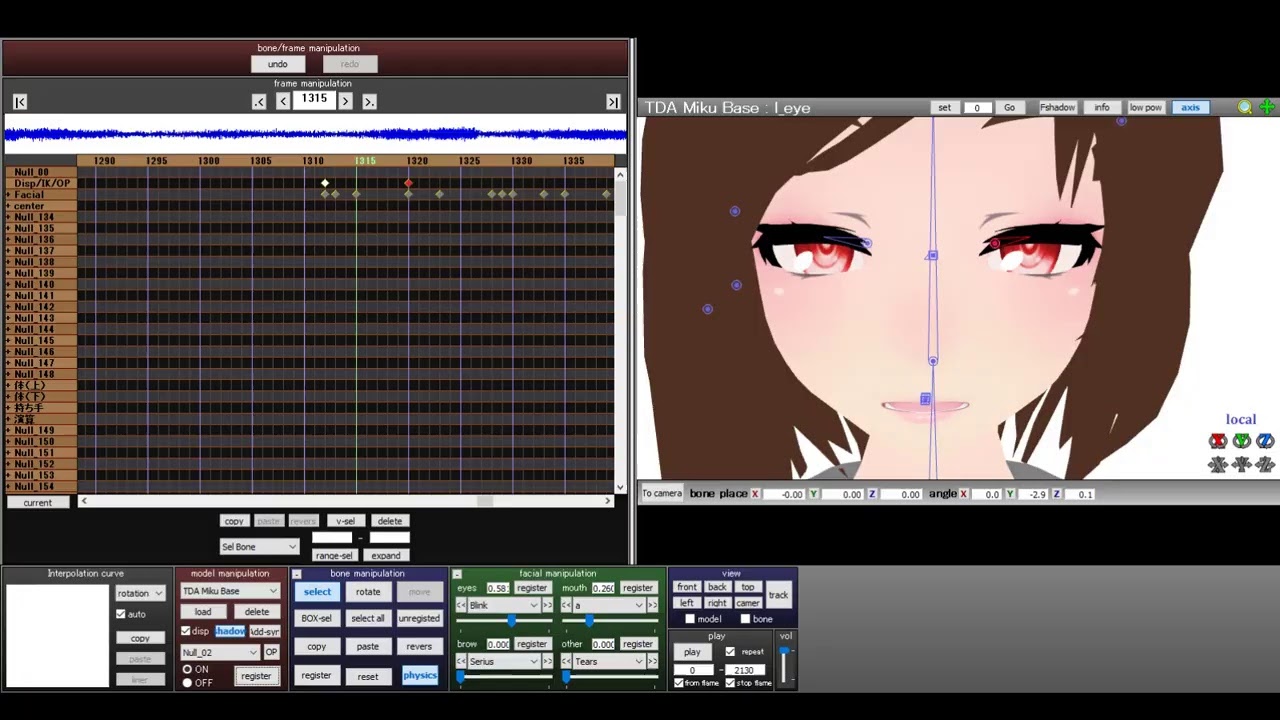Switch to front view
Screen dimensions: 1280x720
coord(687,587)
